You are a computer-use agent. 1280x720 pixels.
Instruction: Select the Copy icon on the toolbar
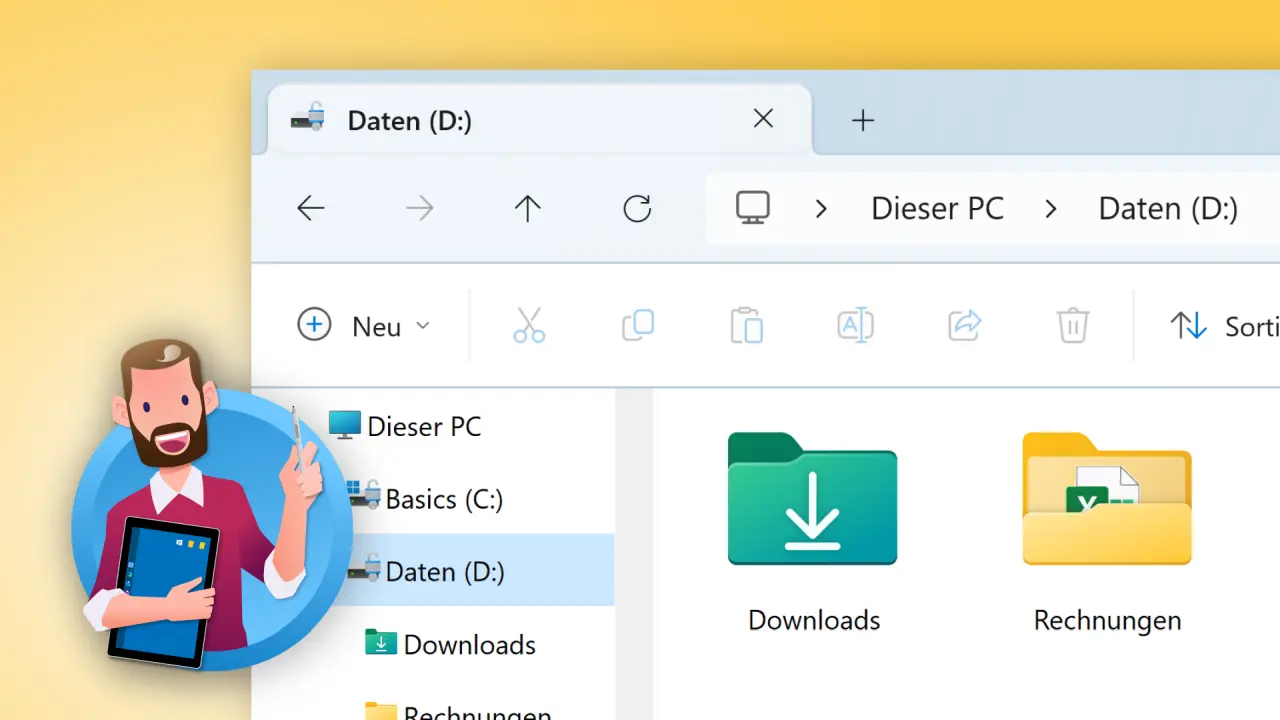(x=638, y=325)
